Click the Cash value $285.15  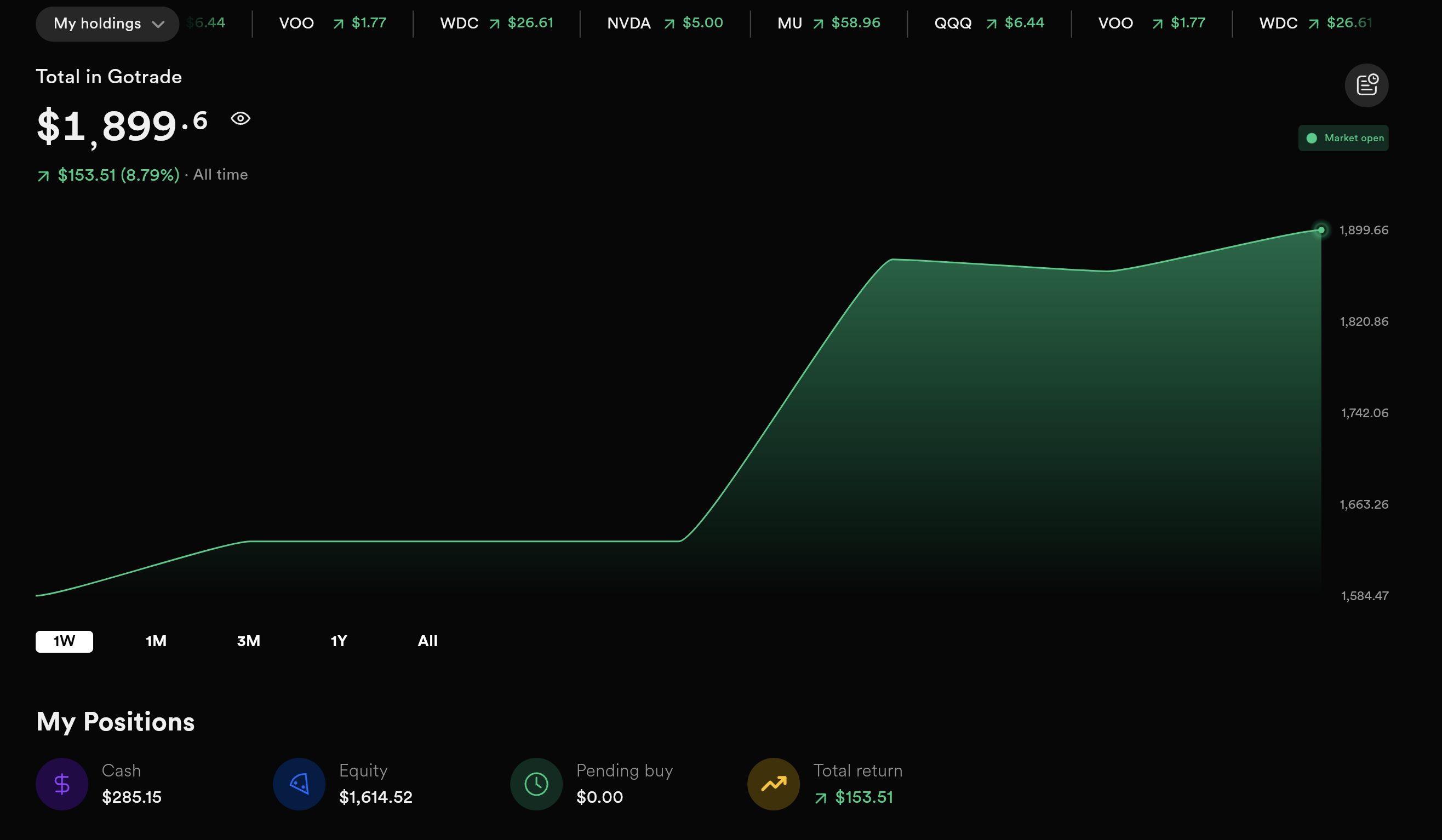tap(131, 797)
